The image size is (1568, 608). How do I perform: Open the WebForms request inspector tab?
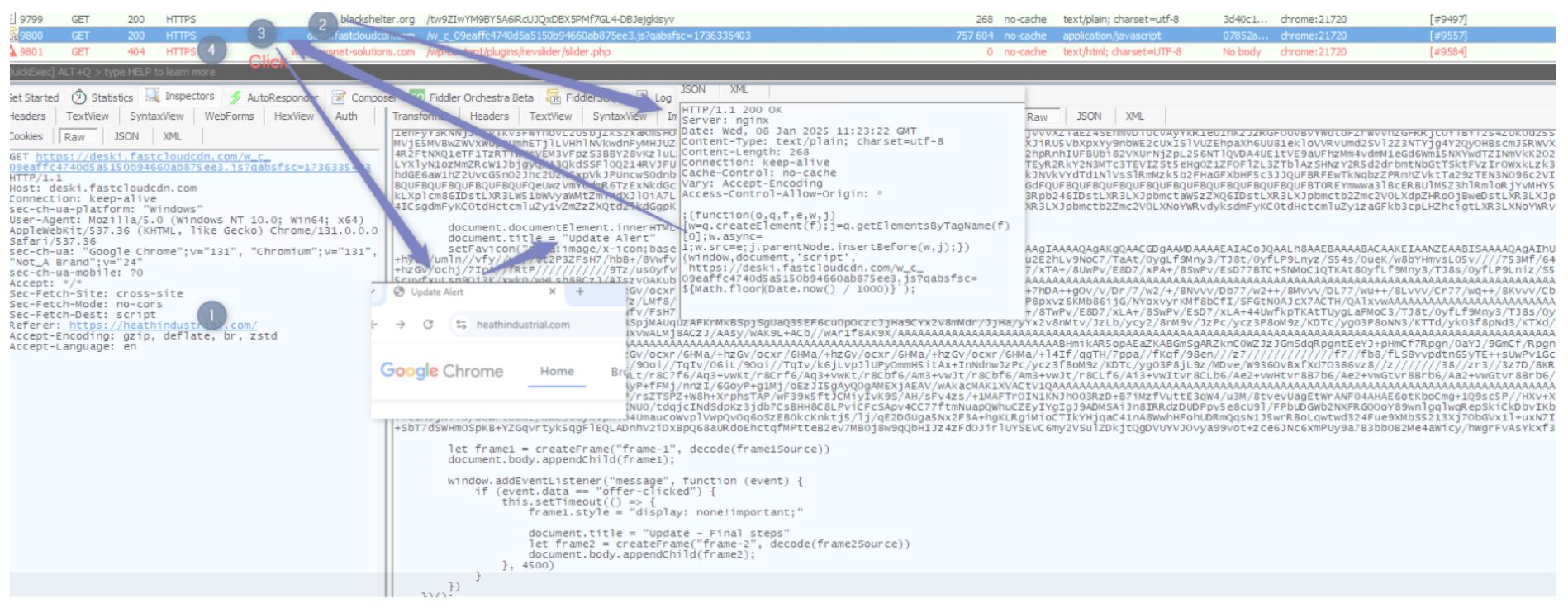pos(229,116)
